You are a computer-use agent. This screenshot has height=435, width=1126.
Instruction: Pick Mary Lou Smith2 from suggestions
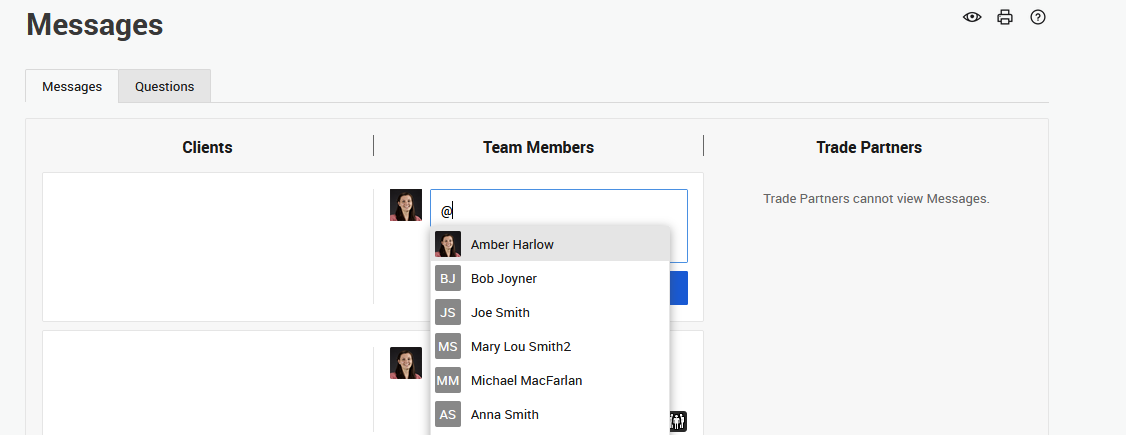(x=520, y=346)
